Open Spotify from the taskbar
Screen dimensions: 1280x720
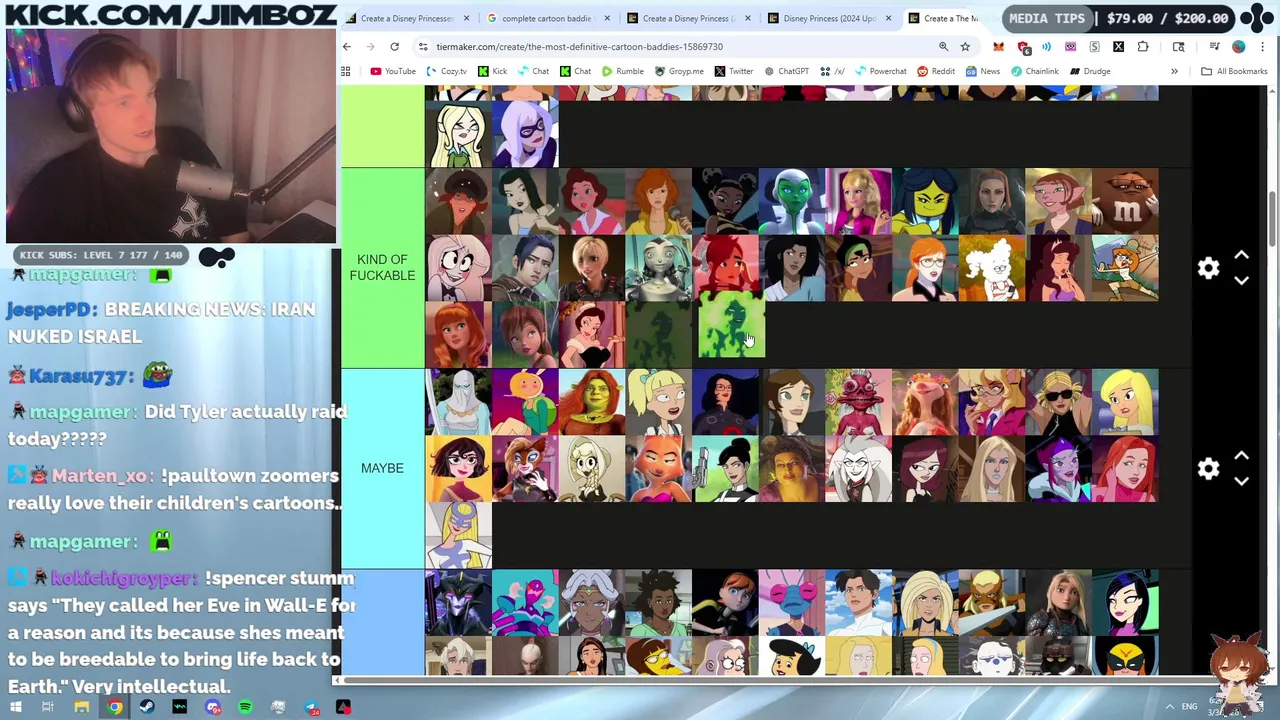245,707
